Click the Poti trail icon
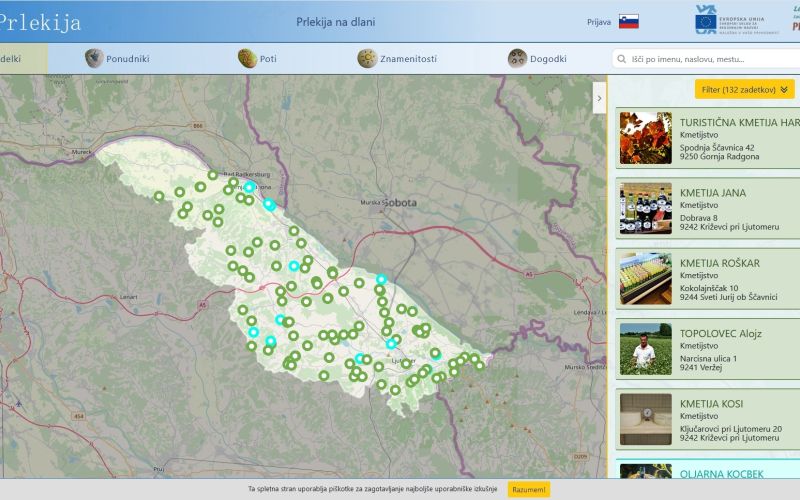Viewport: 800px width, 500px height. pyautogui.click(x=247, y=58)
